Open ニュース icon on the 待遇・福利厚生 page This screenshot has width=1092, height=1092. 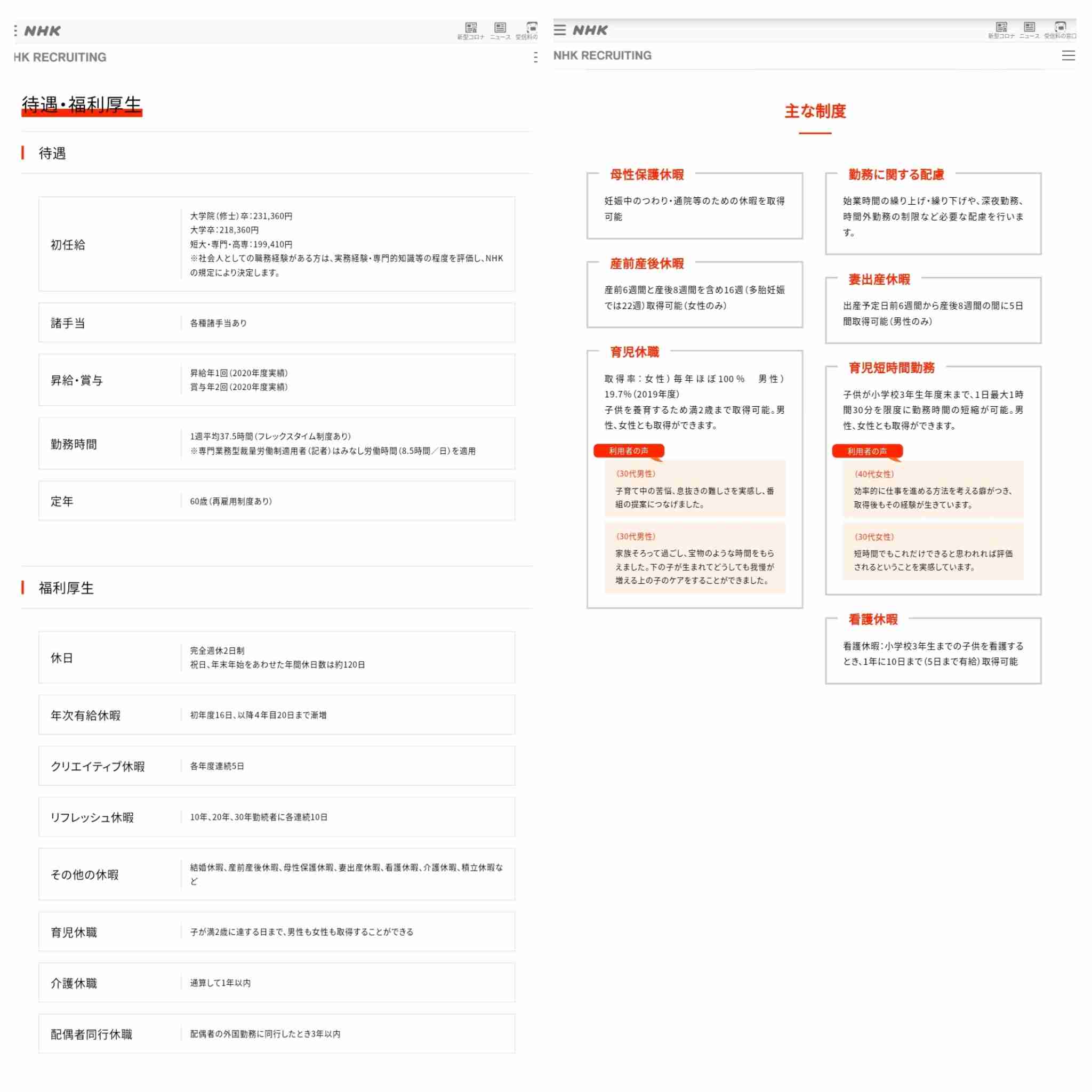[500, 30]
